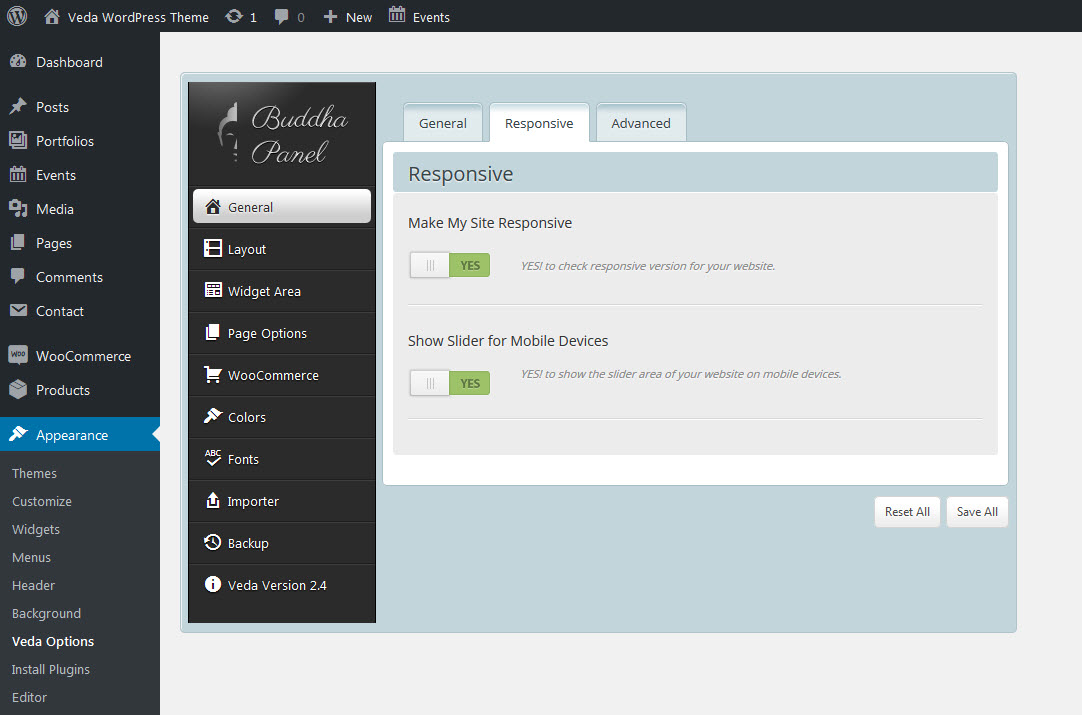Switch to the General tab

click(443, 124)
